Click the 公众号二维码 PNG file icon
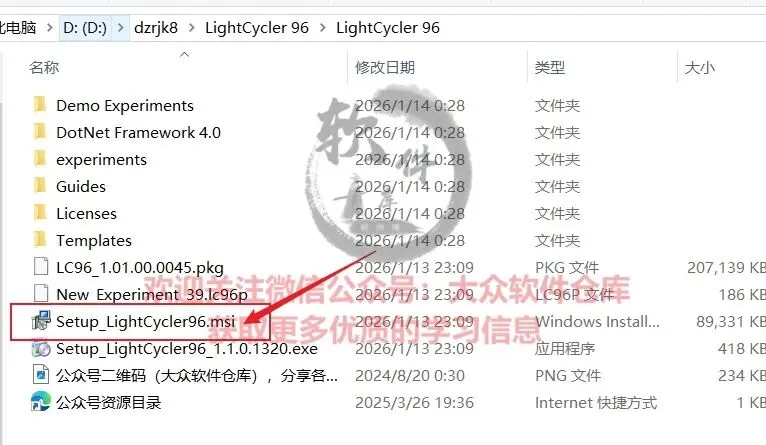766x445 pixels. click(x=41, y=375)
